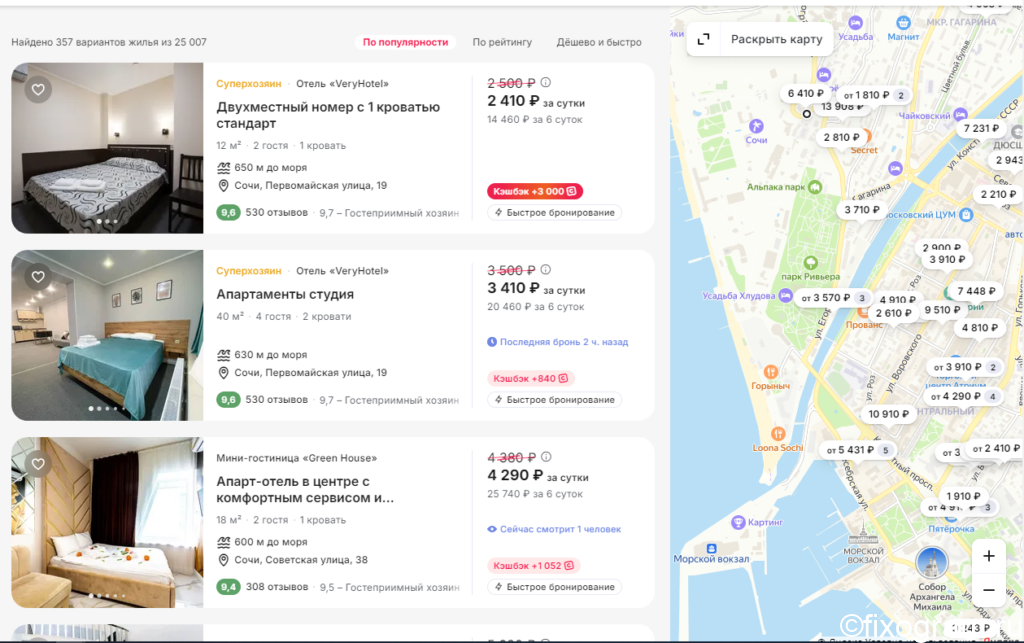
Task: Click Быстрое бронирование for Двухместный номер
Action: (554, 213)
